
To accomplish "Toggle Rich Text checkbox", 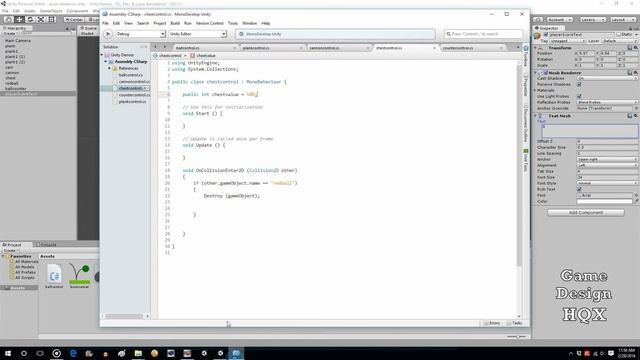I will pyautogui.click(x=579, y=189).
